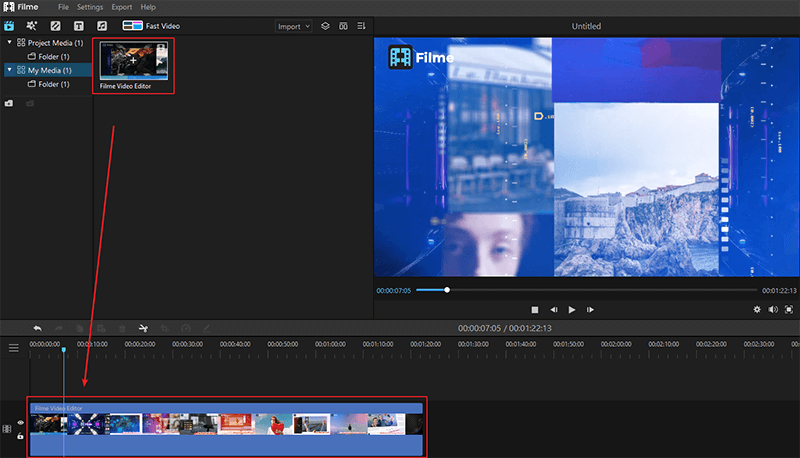Collapse the Project Media tree node

(9, 42)
